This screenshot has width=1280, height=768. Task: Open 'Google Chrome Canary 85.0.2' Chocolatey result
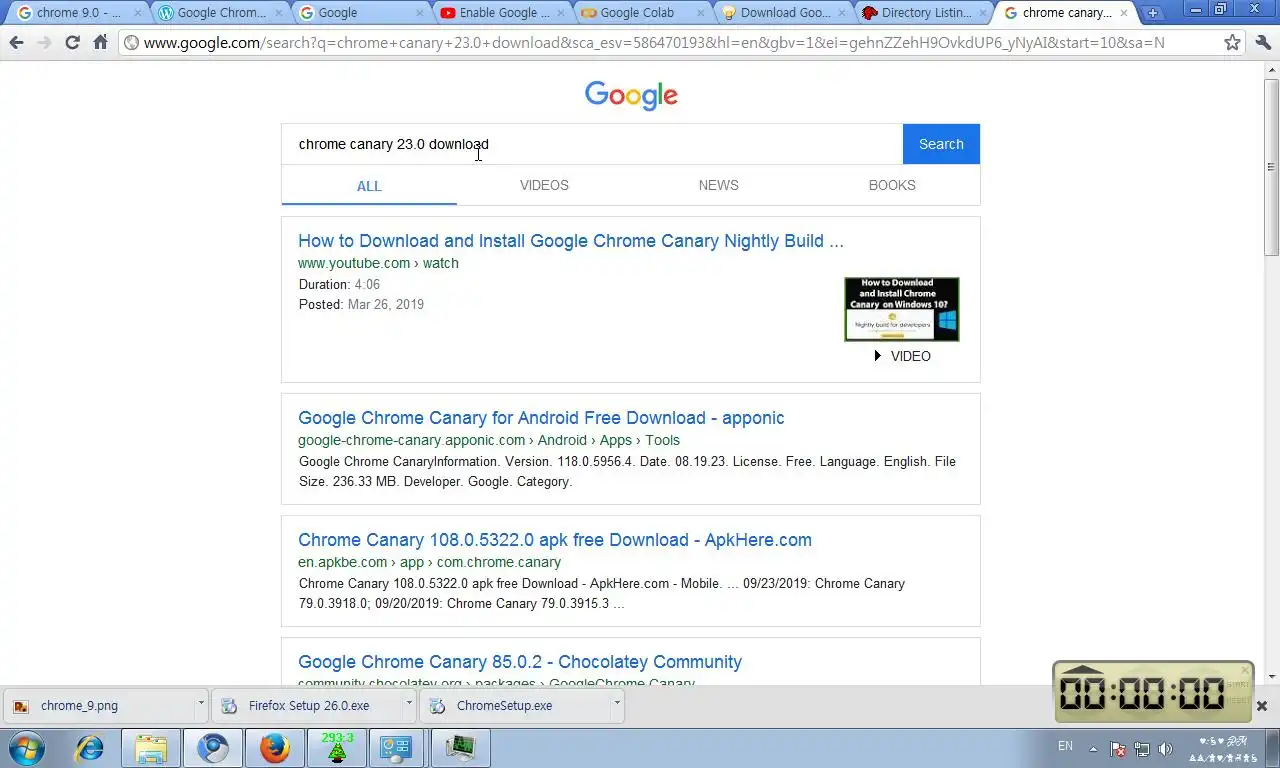pos(520,662)
